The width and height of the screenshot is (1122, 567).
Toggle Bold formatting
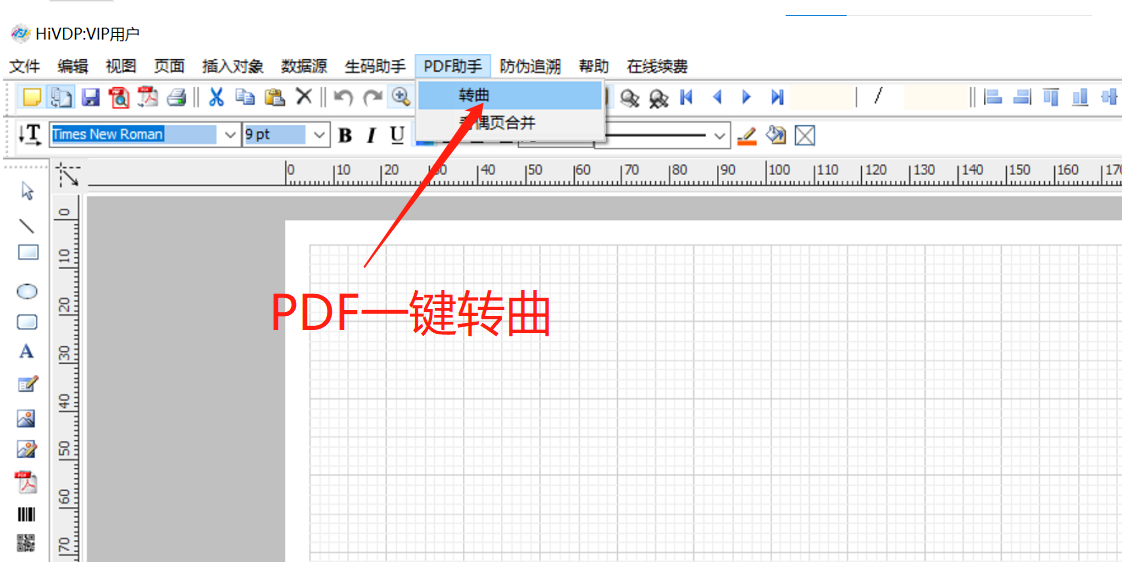(x=345, y=135)
